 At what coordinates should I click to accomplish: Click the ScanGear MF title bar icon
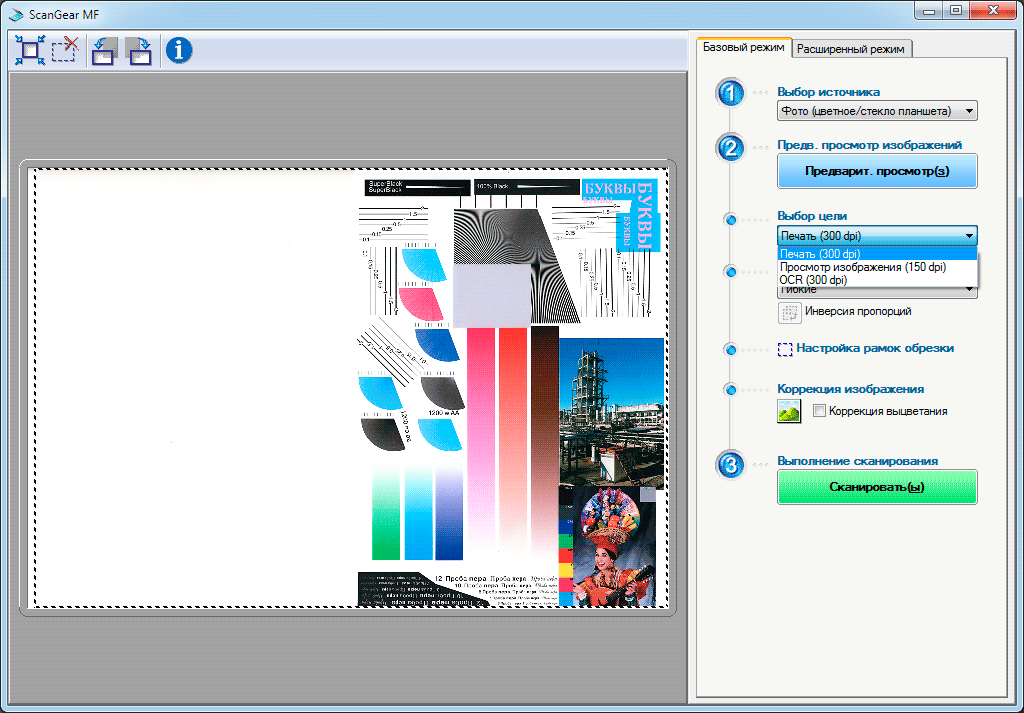point(15,13)
